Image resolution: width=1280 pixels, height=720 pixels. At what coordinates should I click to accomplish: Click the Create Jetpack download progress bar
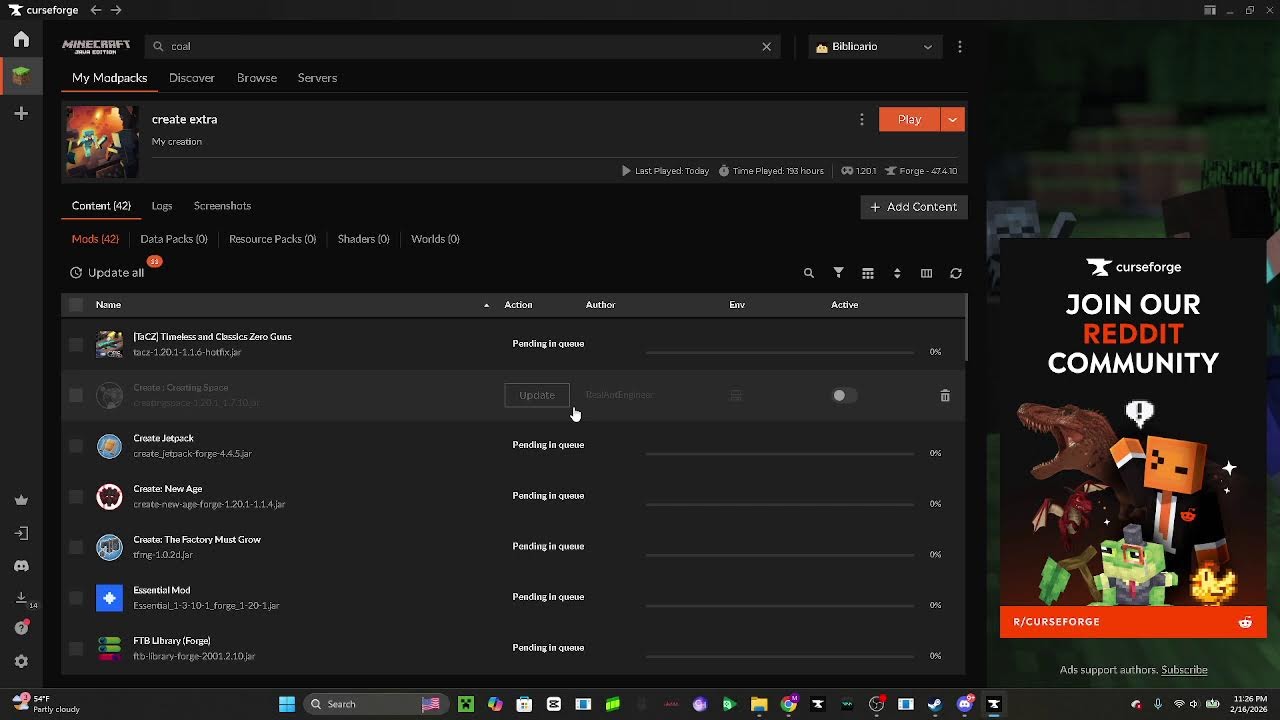click(780, 453)
